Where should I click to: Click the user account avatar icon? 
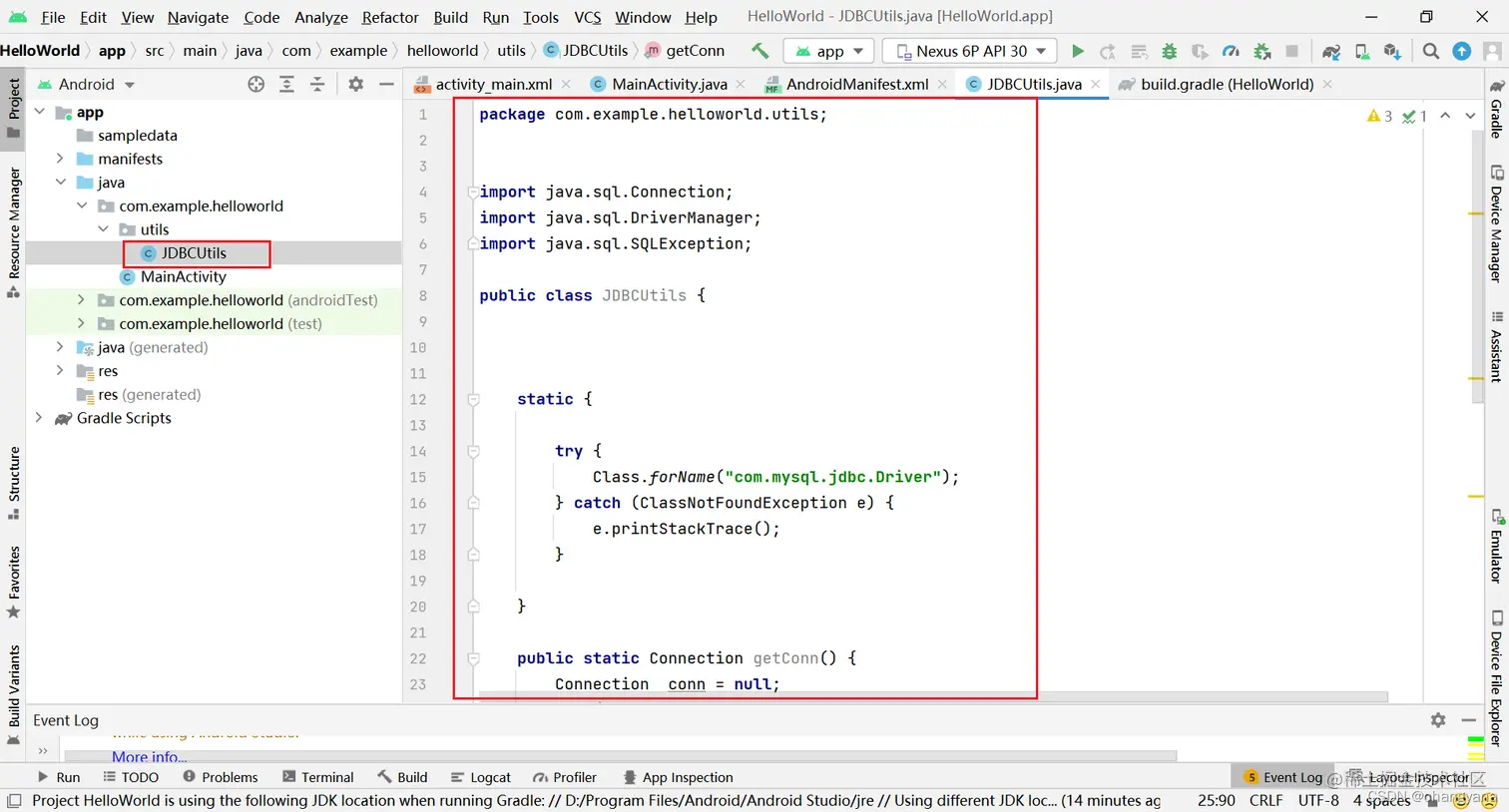pyautogui.click(x=1493, y=51)
